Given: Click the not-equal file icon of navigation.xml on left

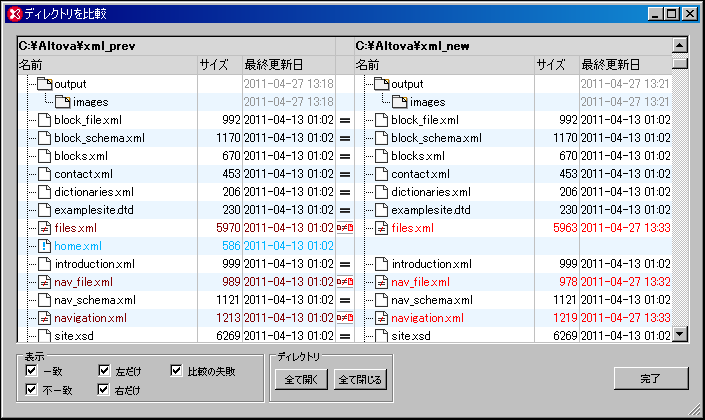Looking at the screenshot, I should coord(45,318).
